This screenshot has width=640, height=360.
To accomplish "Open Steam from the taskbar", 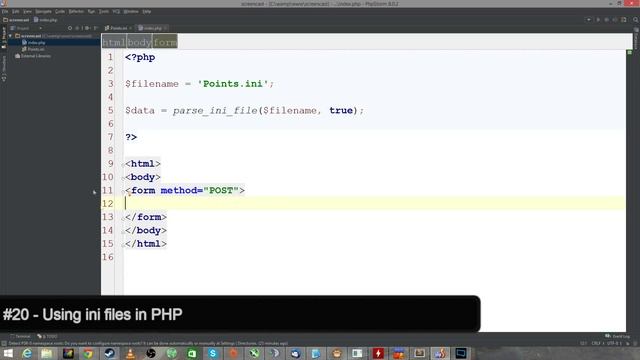I will (x=109, y=353).
